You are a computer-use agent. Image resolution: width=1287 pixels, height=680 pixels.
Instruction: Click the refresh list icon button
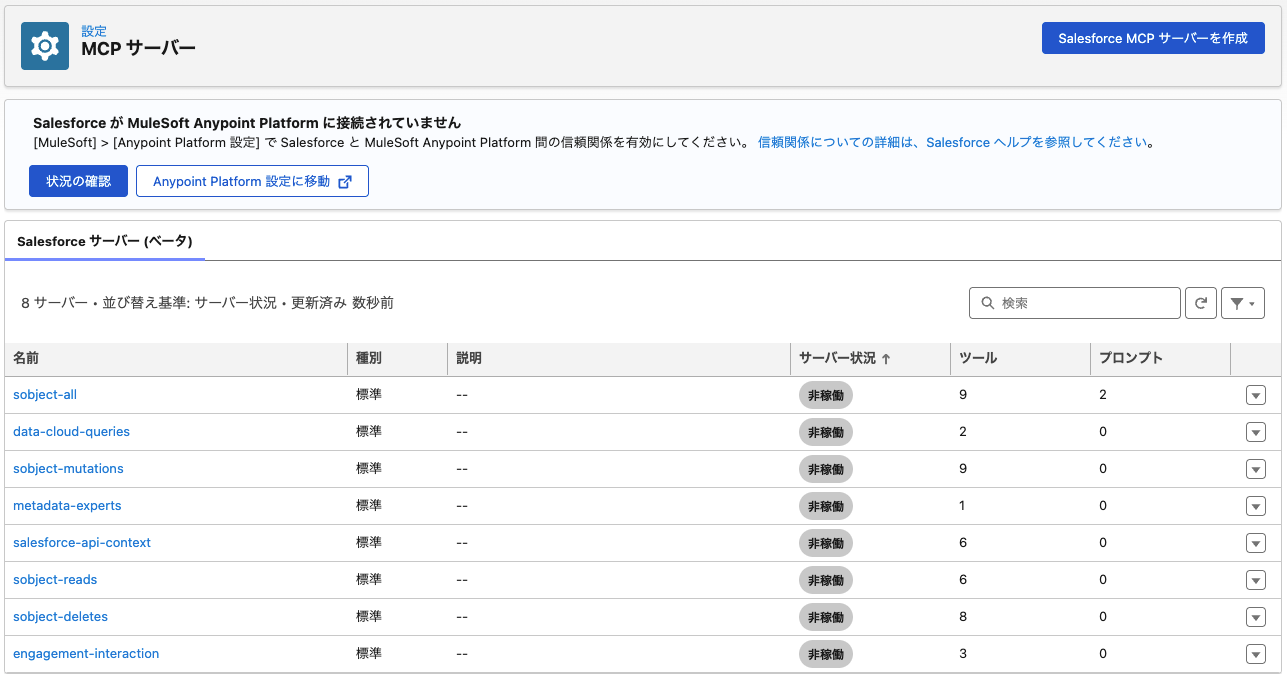1200,303
